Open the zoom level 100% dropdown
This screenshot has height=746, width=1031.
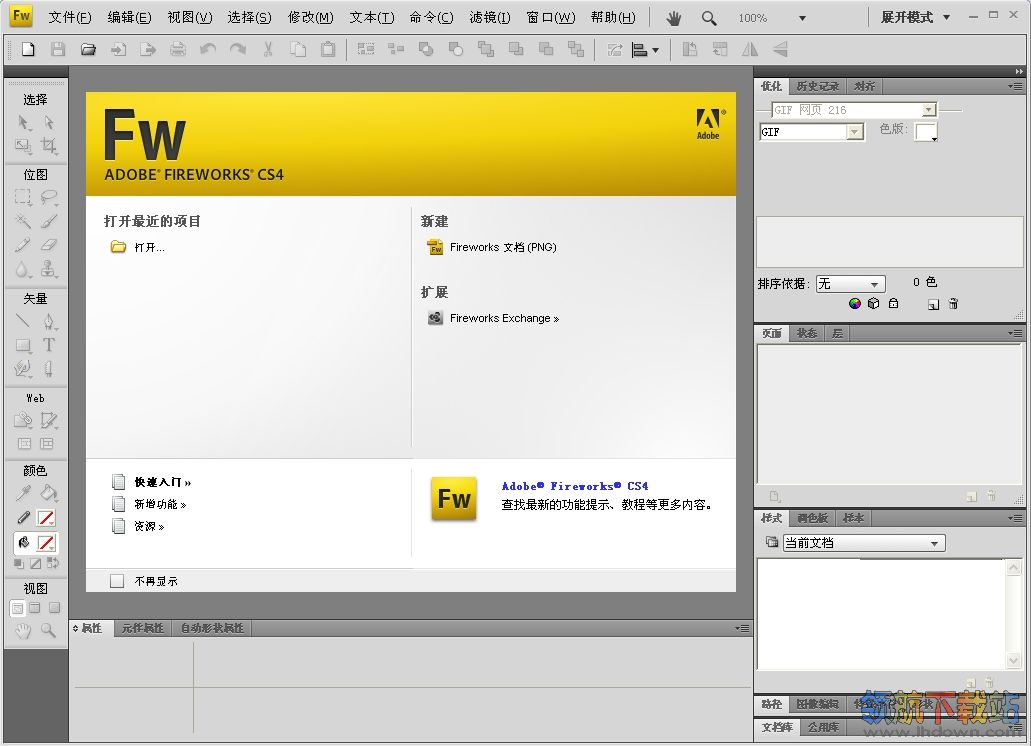click(802, 18)
